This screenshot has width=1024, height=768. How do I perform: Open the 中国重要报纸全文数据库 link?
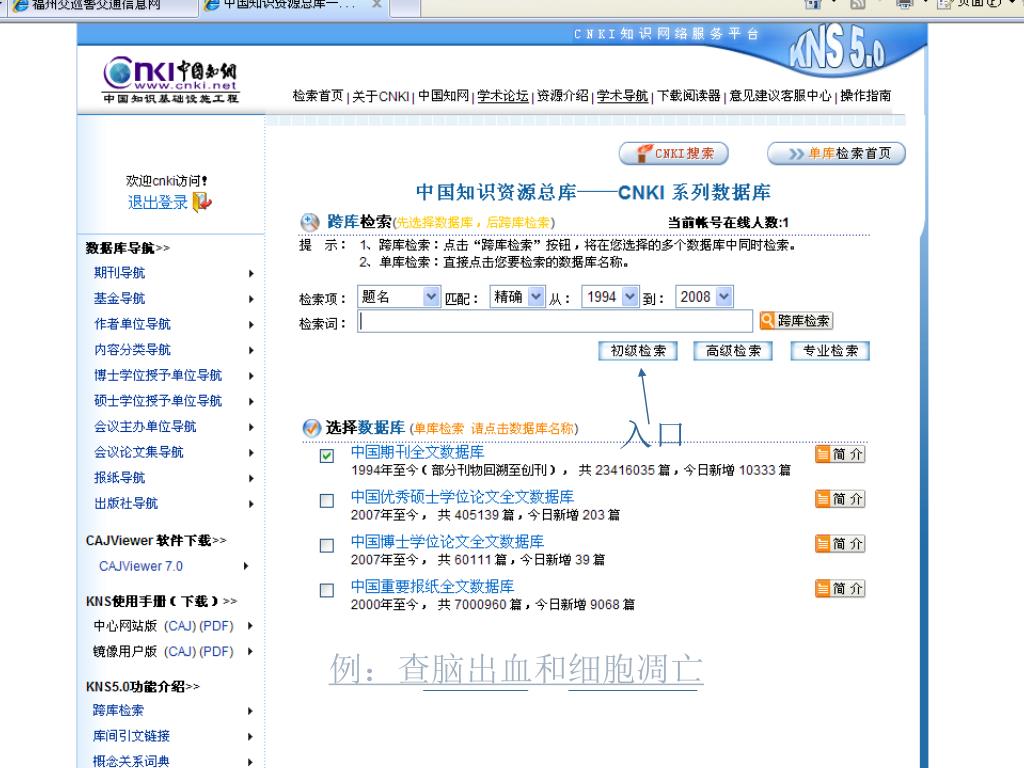432,586
